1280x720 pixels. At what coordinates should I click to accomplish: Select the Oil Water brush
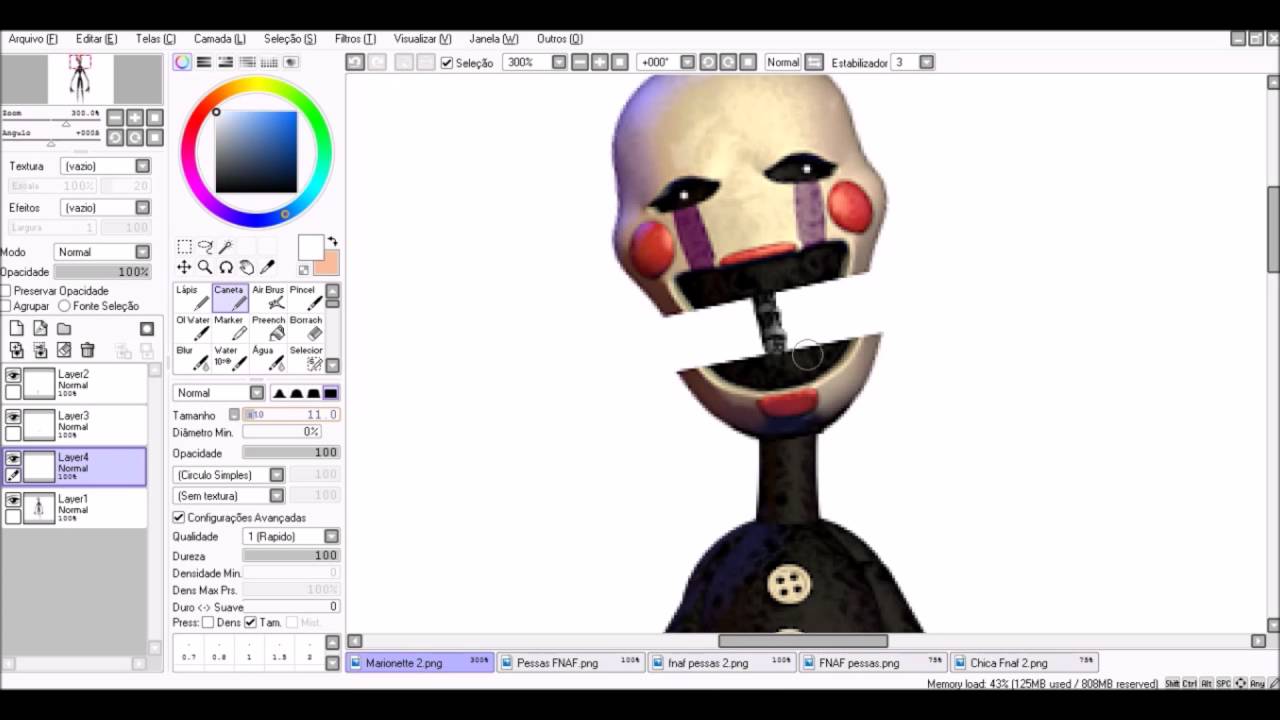pyautogui.click(x=192, y=328)
